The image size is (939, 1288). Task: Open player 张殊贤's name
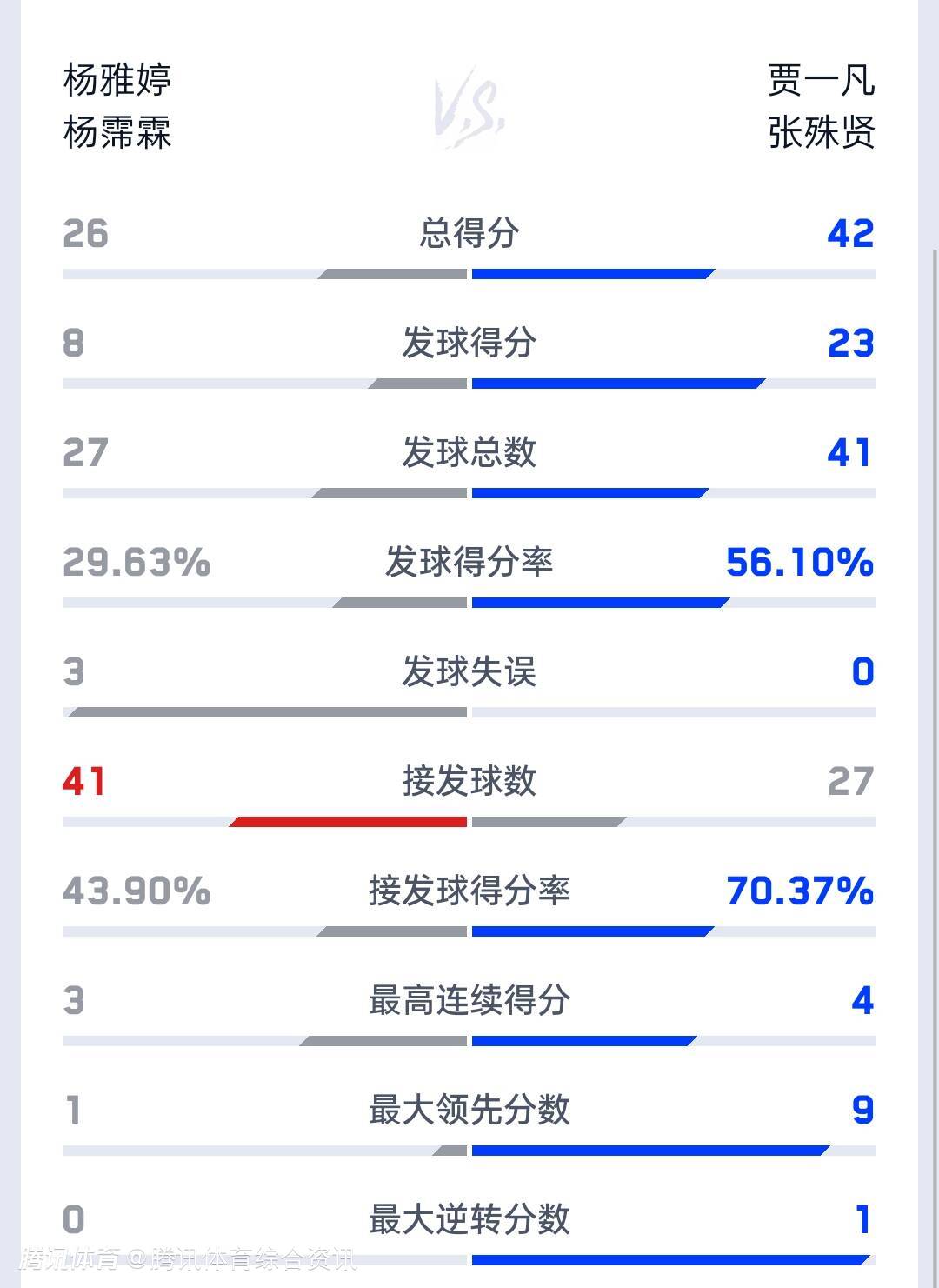[821, 133]
